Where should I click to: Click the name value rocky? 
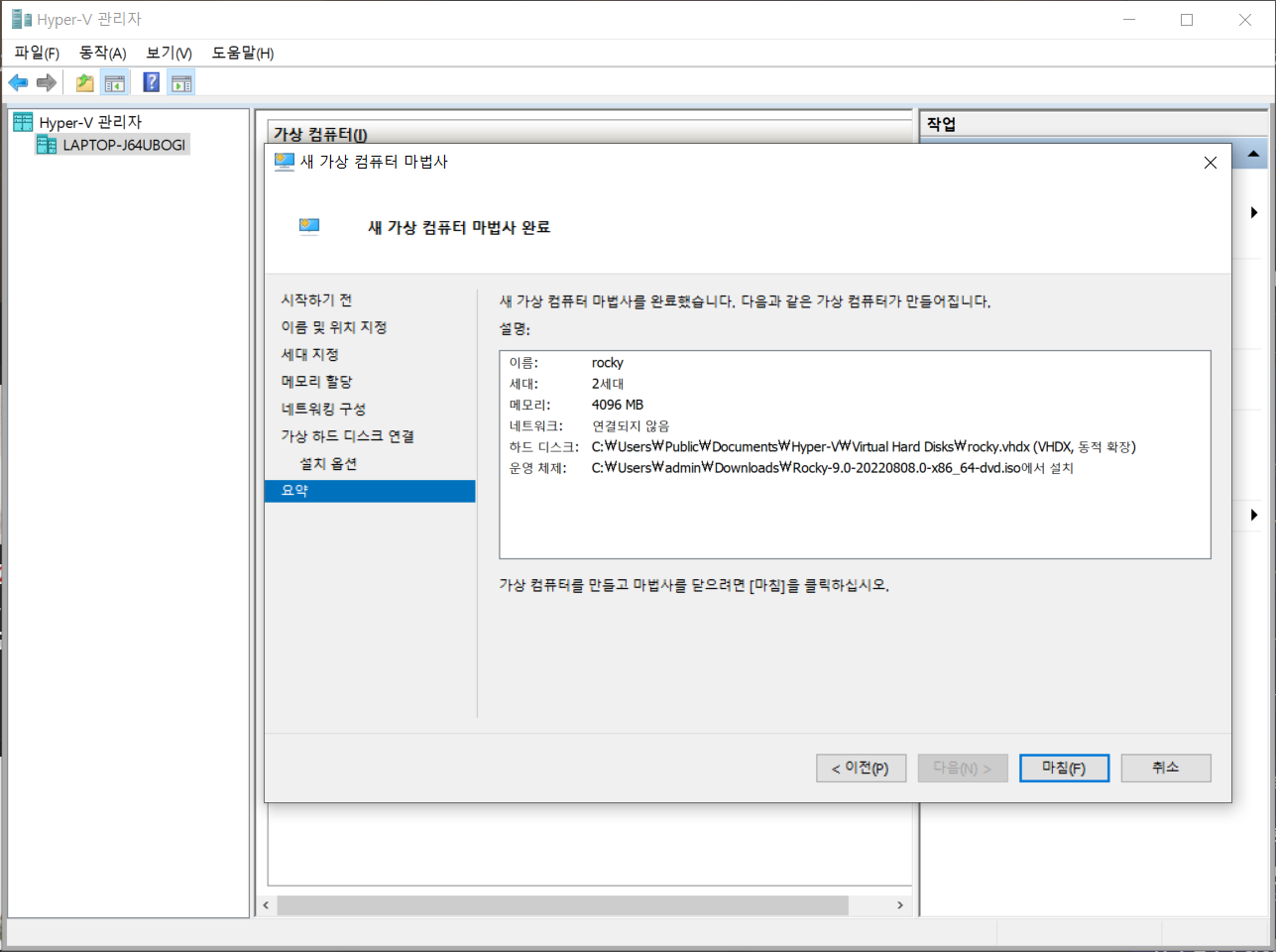tap(608, 363)
